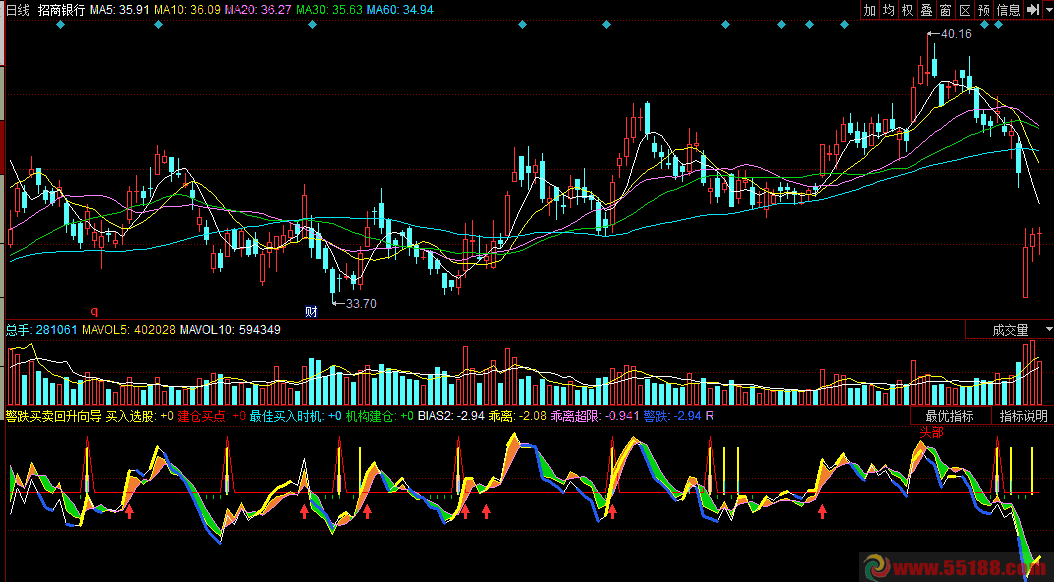Open the 成交量 indicator dropdown

pos(1010,330)
